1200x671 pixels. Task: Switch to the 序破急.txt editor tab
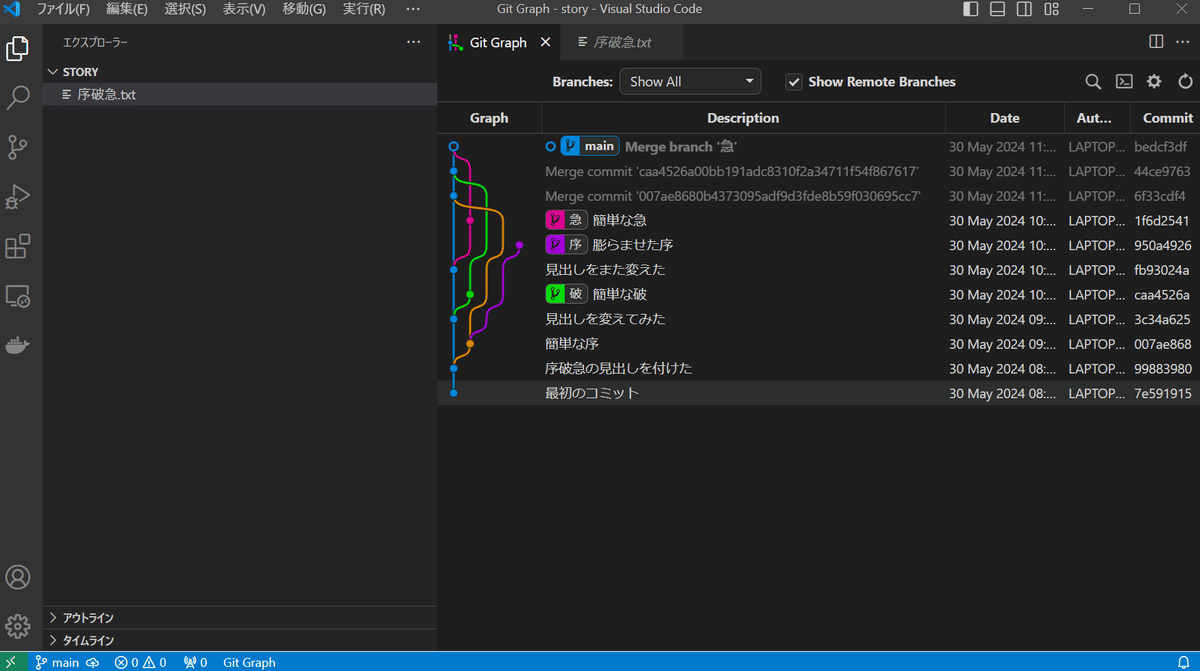coord(622,43)
